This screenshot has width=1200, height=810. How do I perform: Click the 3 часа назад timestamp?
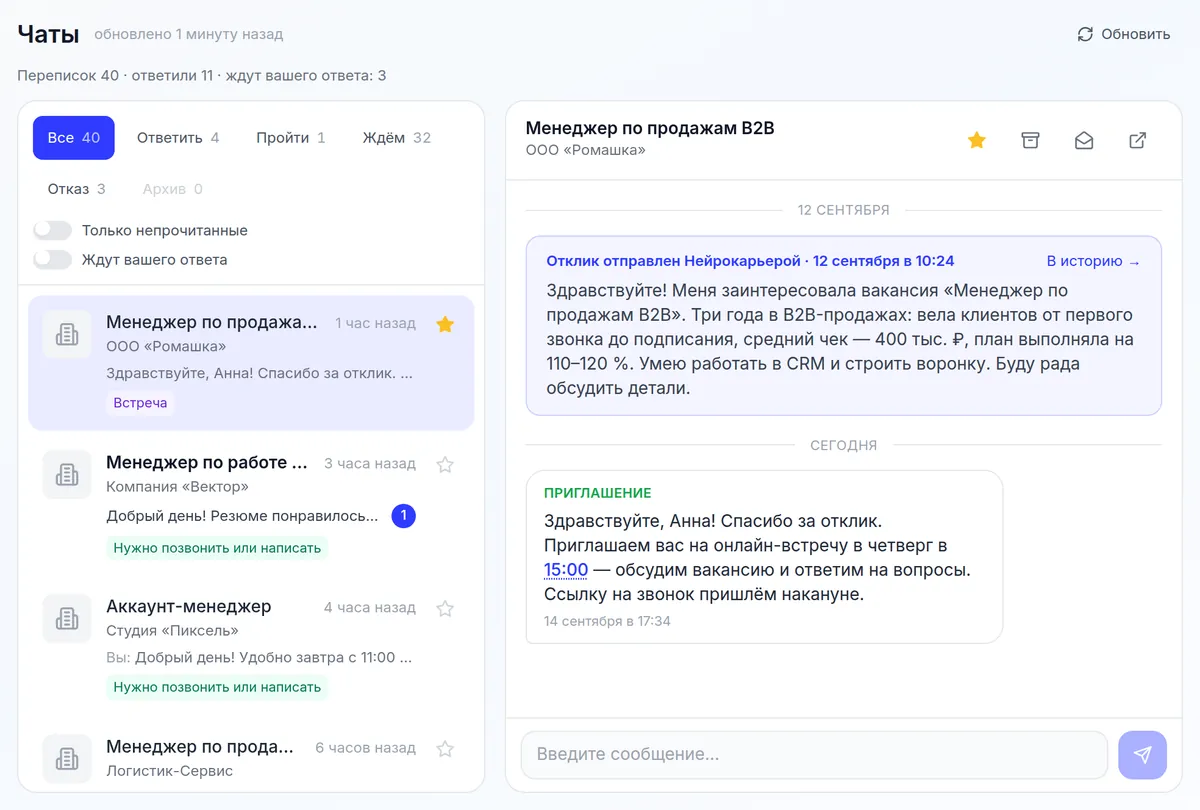(x=370, y=464)
